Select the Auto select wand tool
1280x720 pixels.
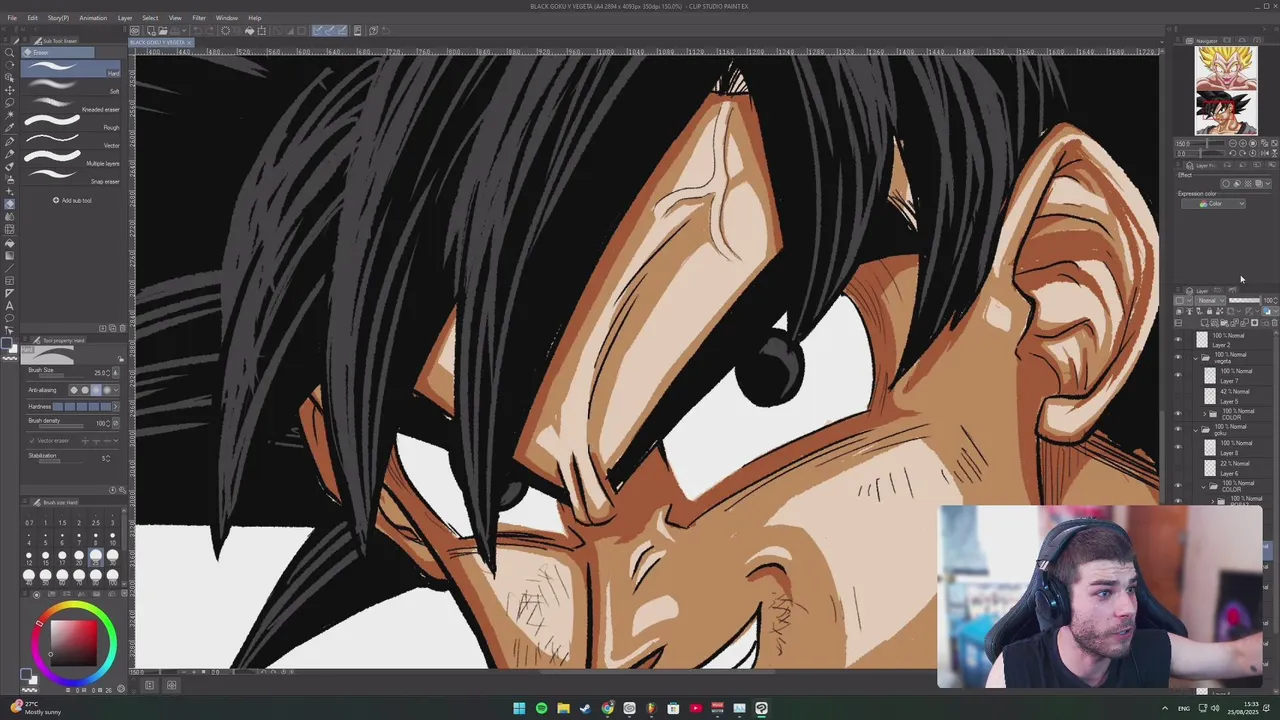(9, 115)
